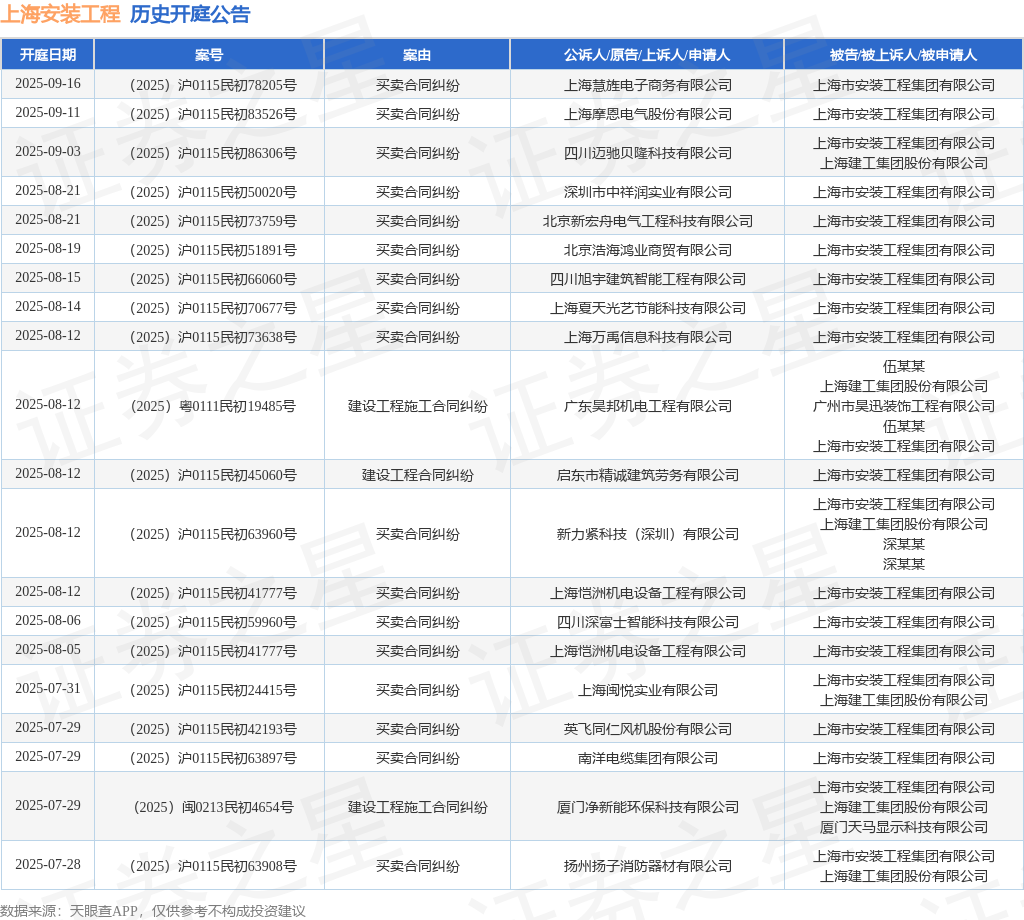This screenshot has width=1024, height=920.
Task: Click plaintiff 南洋电缆集团有限公司
Action: (647, 759)
